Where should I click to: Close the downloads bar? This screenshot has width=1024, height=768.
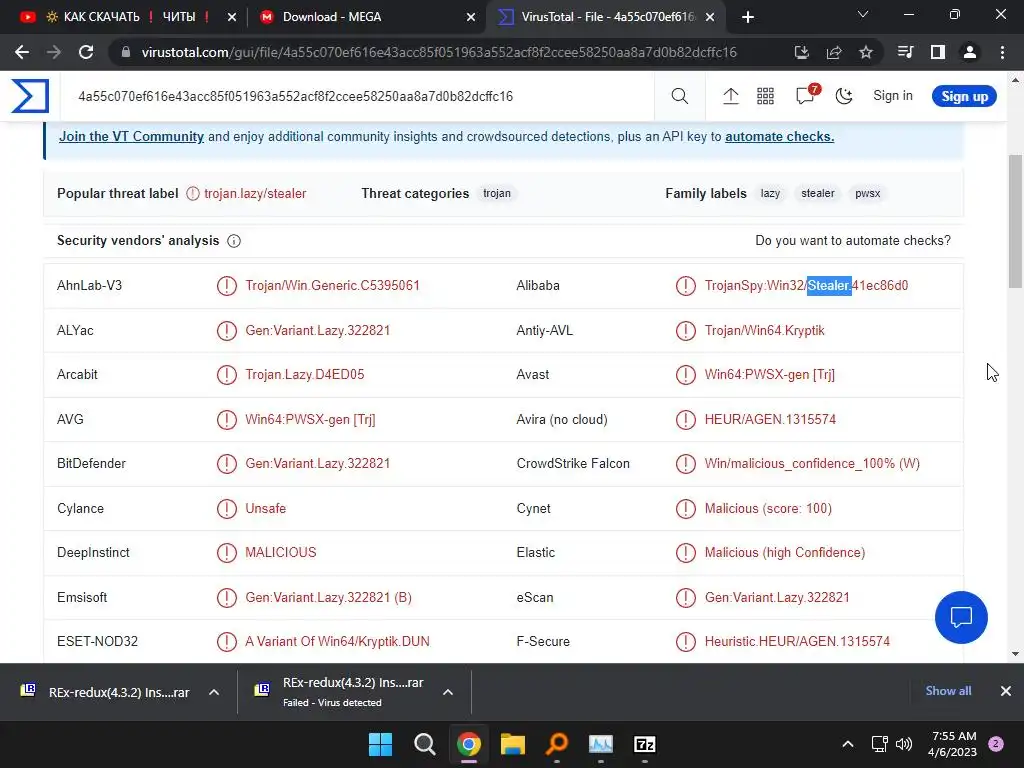click(x=1006, y=691)
